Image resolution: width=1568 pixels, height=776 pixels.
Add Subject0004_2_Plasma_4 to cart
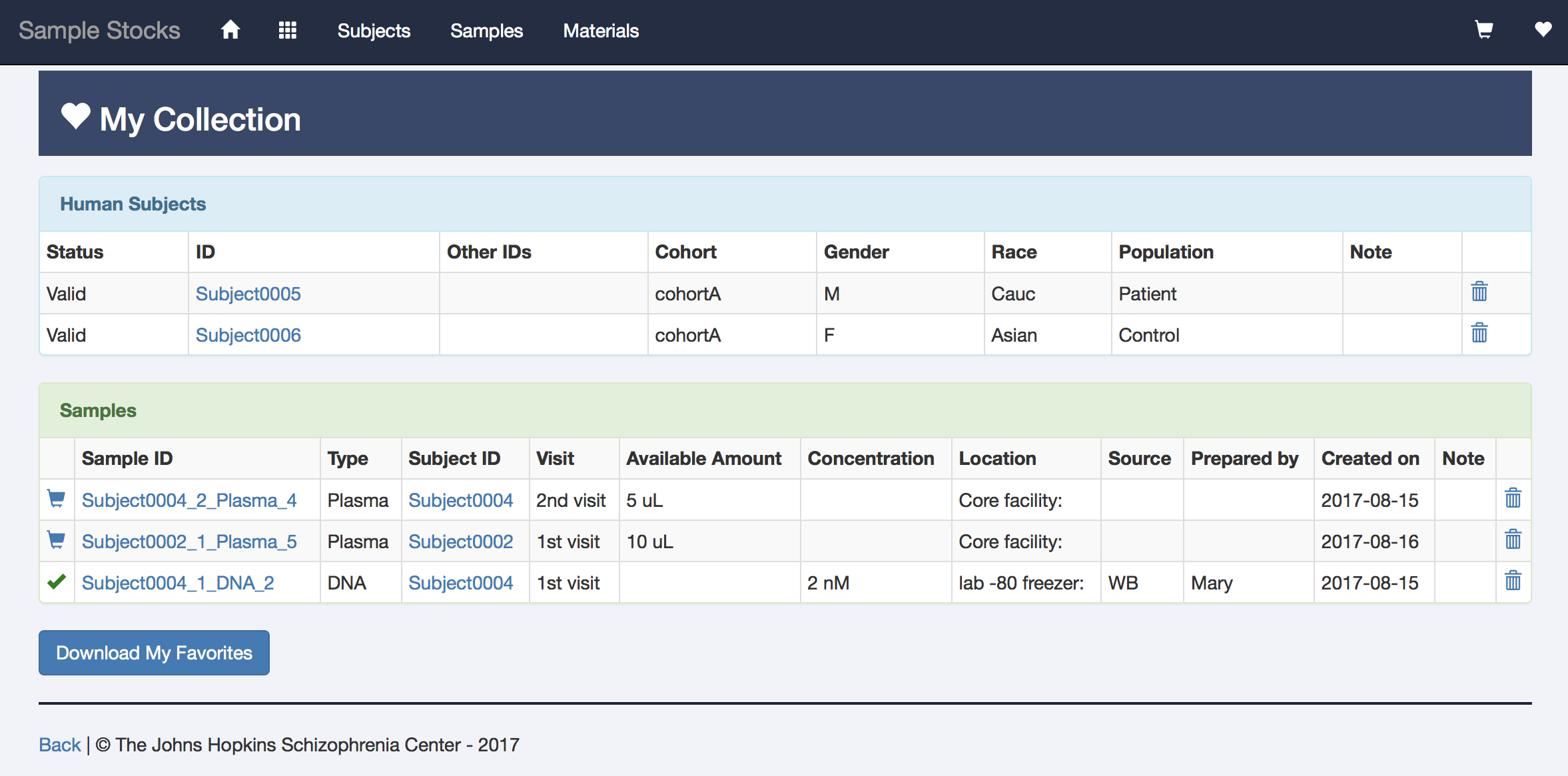click(57, 499)
